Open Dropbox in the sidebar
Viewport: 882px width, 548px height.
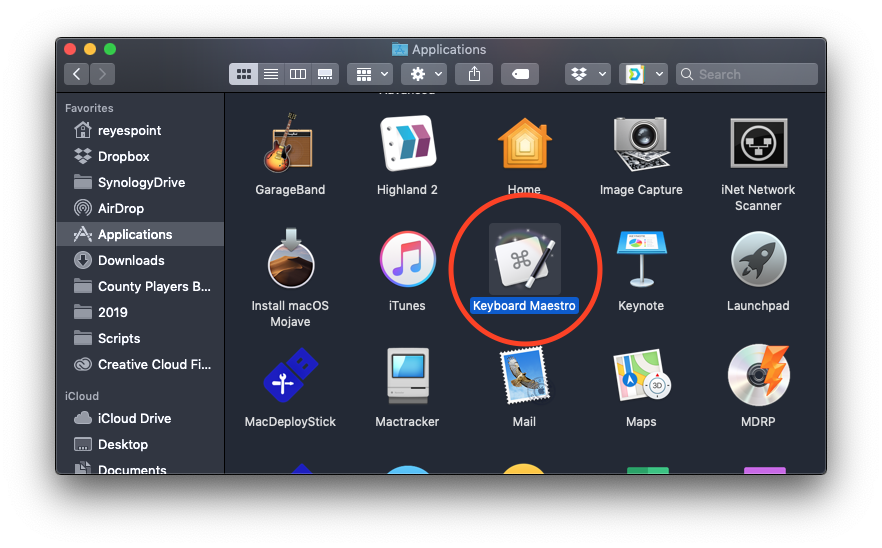click(140, 156)
